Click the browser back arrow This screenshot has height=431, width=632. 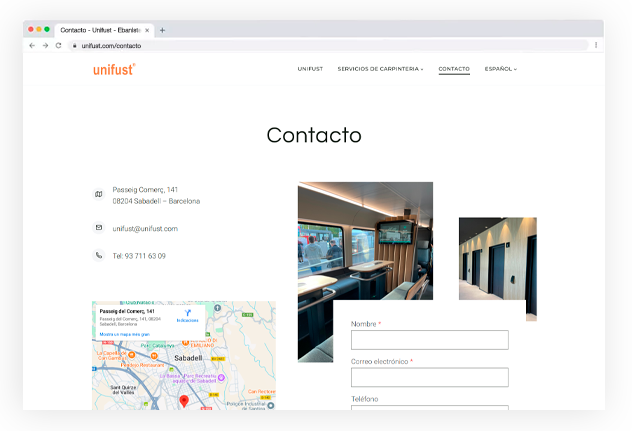coord(32,46)
